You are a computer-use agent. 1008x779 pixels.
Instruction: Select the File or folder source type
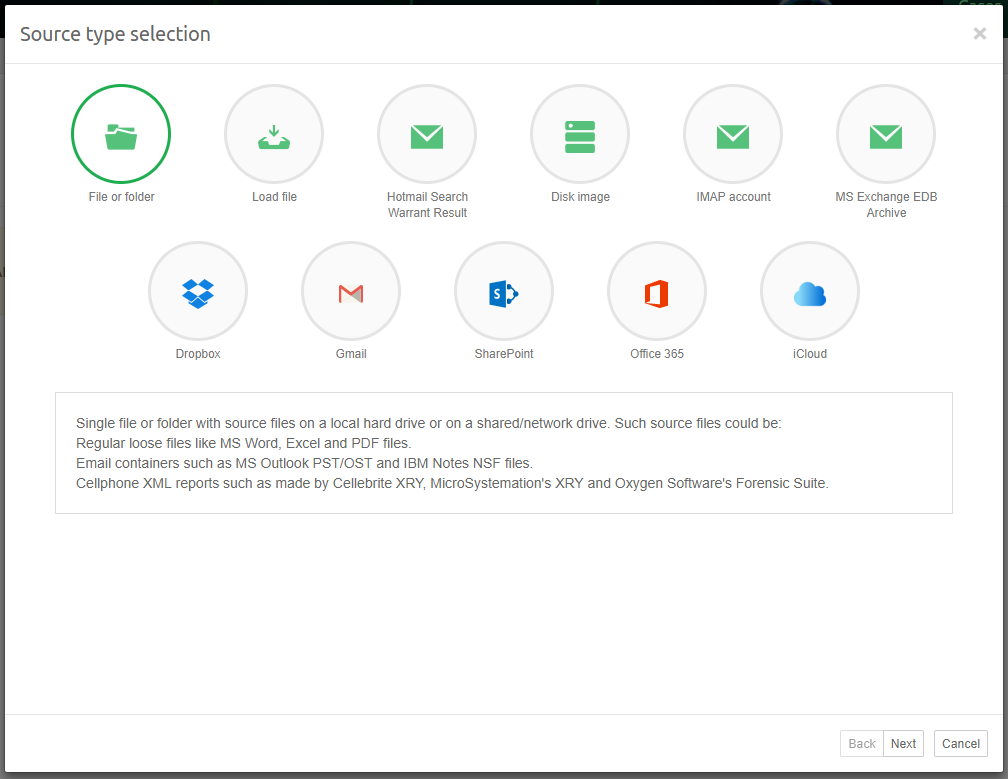(121, 133)
